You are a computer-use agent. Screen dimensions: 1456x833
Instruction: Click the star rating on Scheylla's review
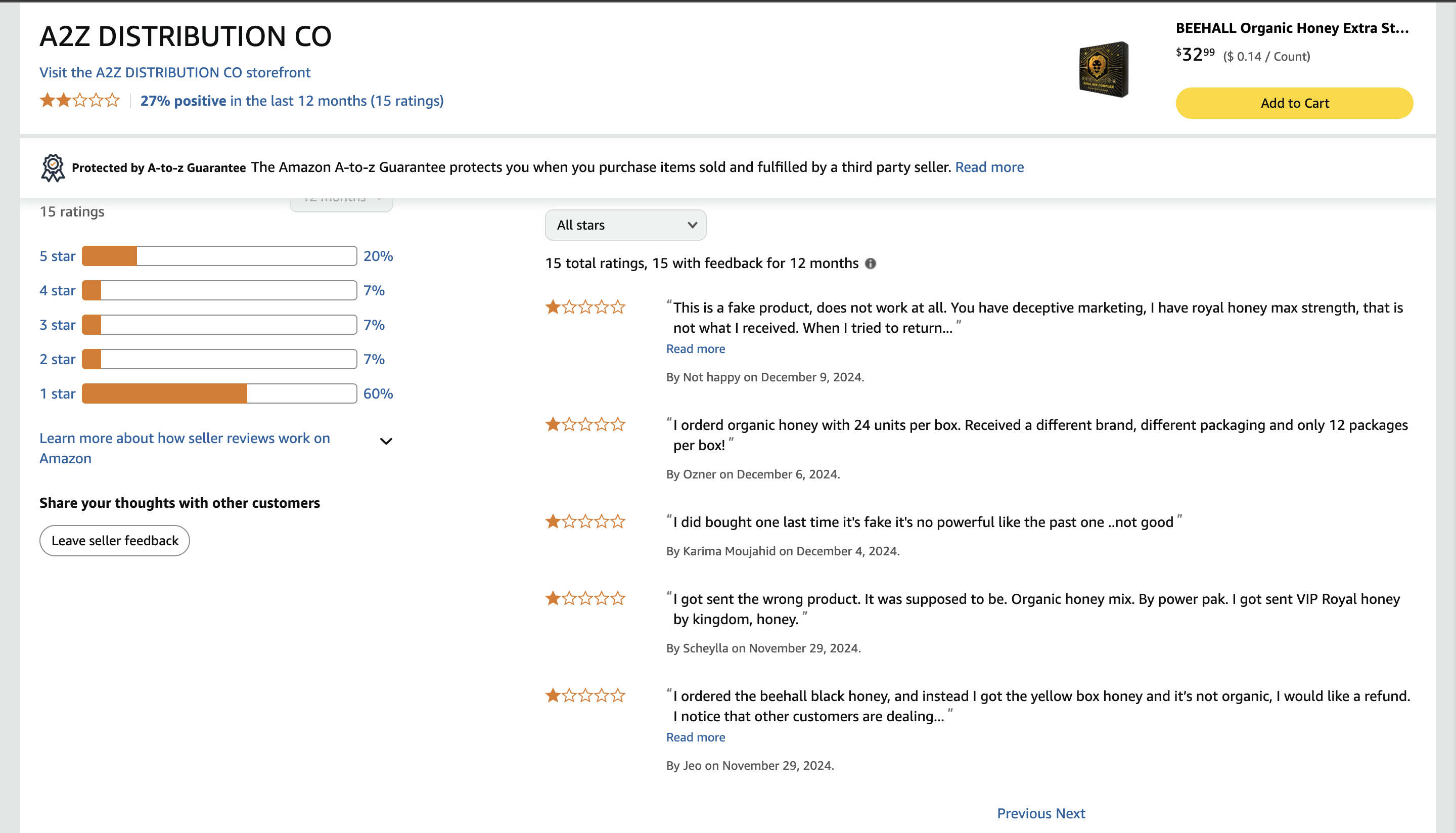click(x=585, y=598)
